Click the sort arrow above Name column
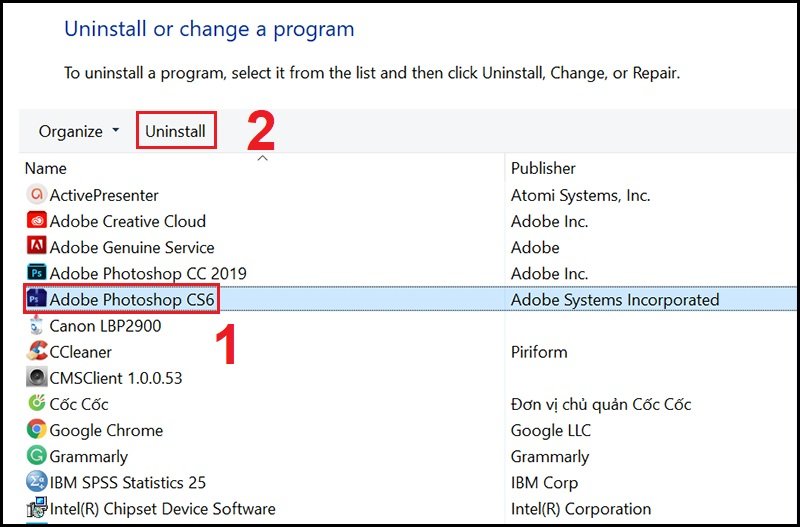 pyautogui.click(x=264, y=158)
